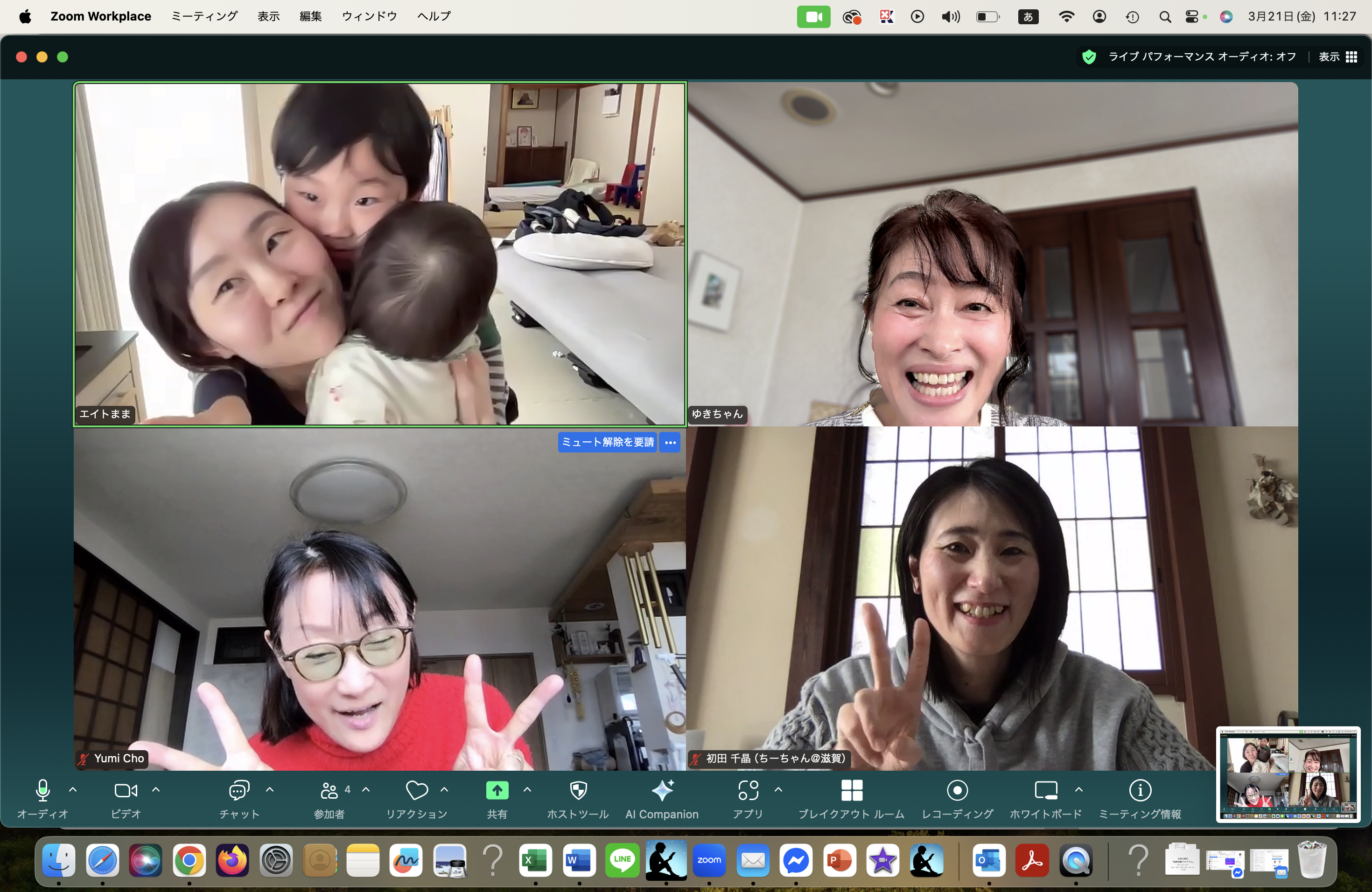The height and width of the screenshot is (892, 1372).
Task: Click the Reactions heart icon
Action: (x=417, y=791)
